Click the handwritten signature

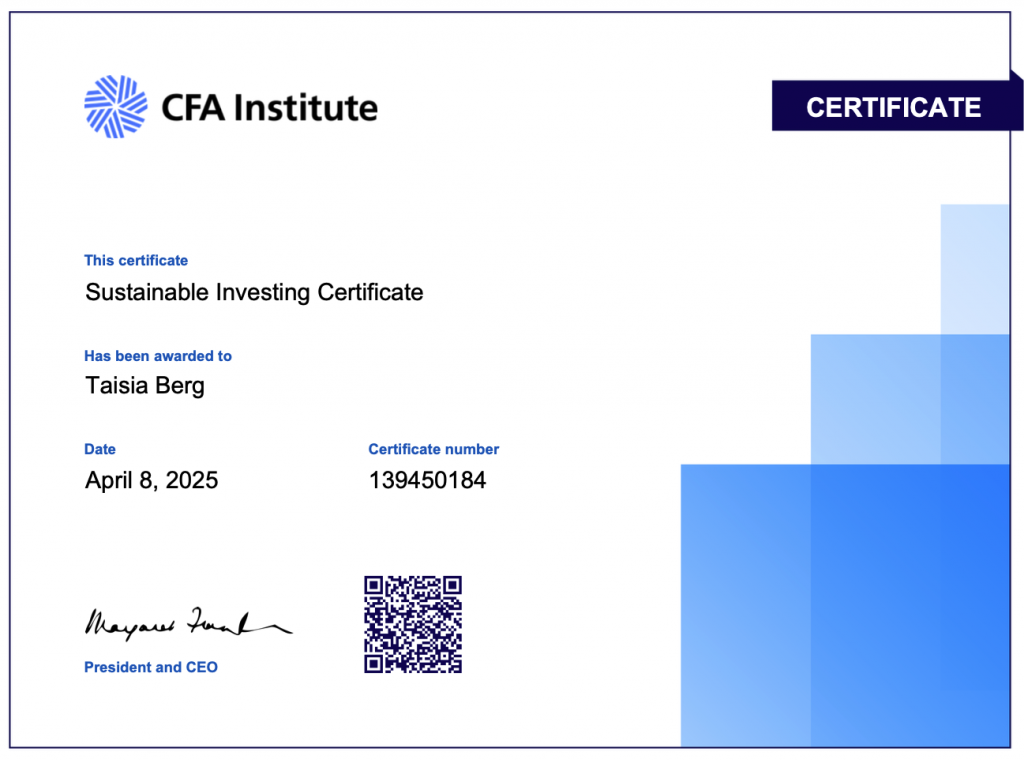[185, 624]
